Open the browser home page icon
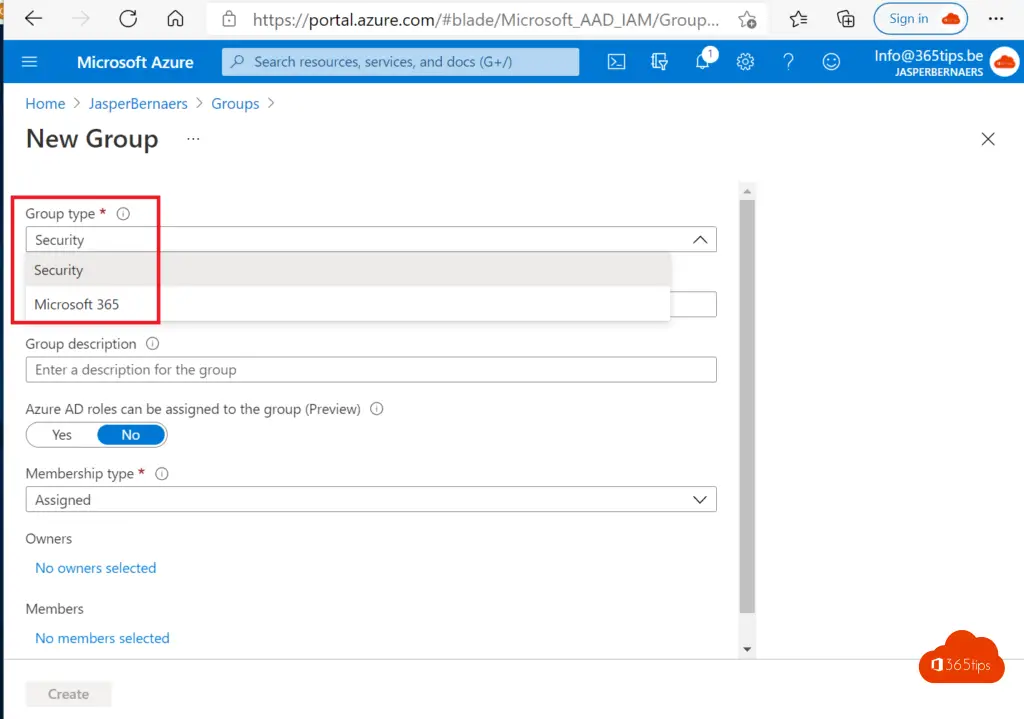This screenshot has width=1024, height=719. click(175, 18)
